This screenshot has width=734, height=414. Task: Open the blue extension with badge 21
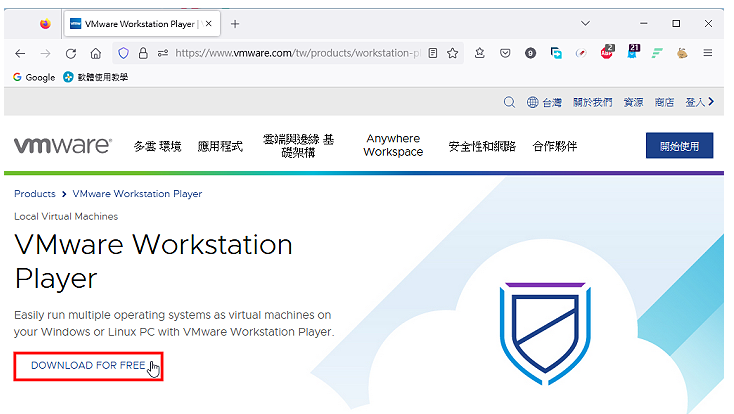[x=633, y=52]
